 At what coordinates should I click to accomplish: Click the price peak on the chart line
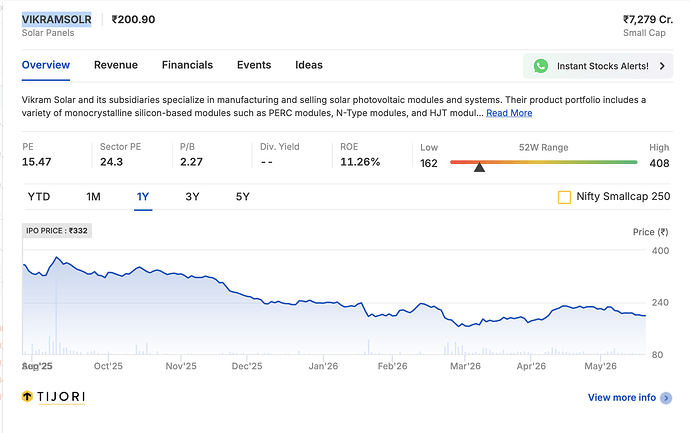click(x=56, y=257)
